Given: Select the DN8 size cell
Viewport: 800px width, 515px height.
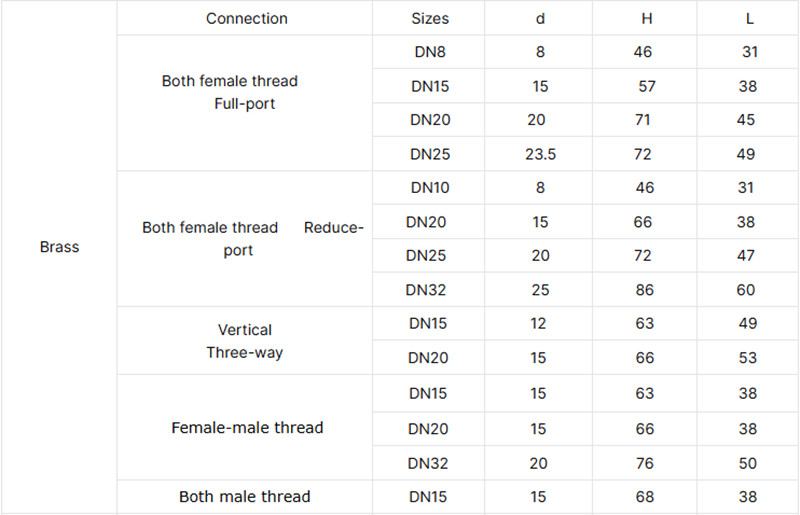Looking at the screenshot, I should point(430,52).
